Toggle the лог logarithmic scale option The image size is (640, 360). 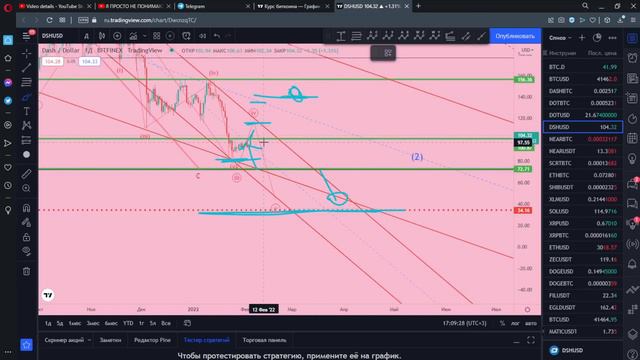515,323
